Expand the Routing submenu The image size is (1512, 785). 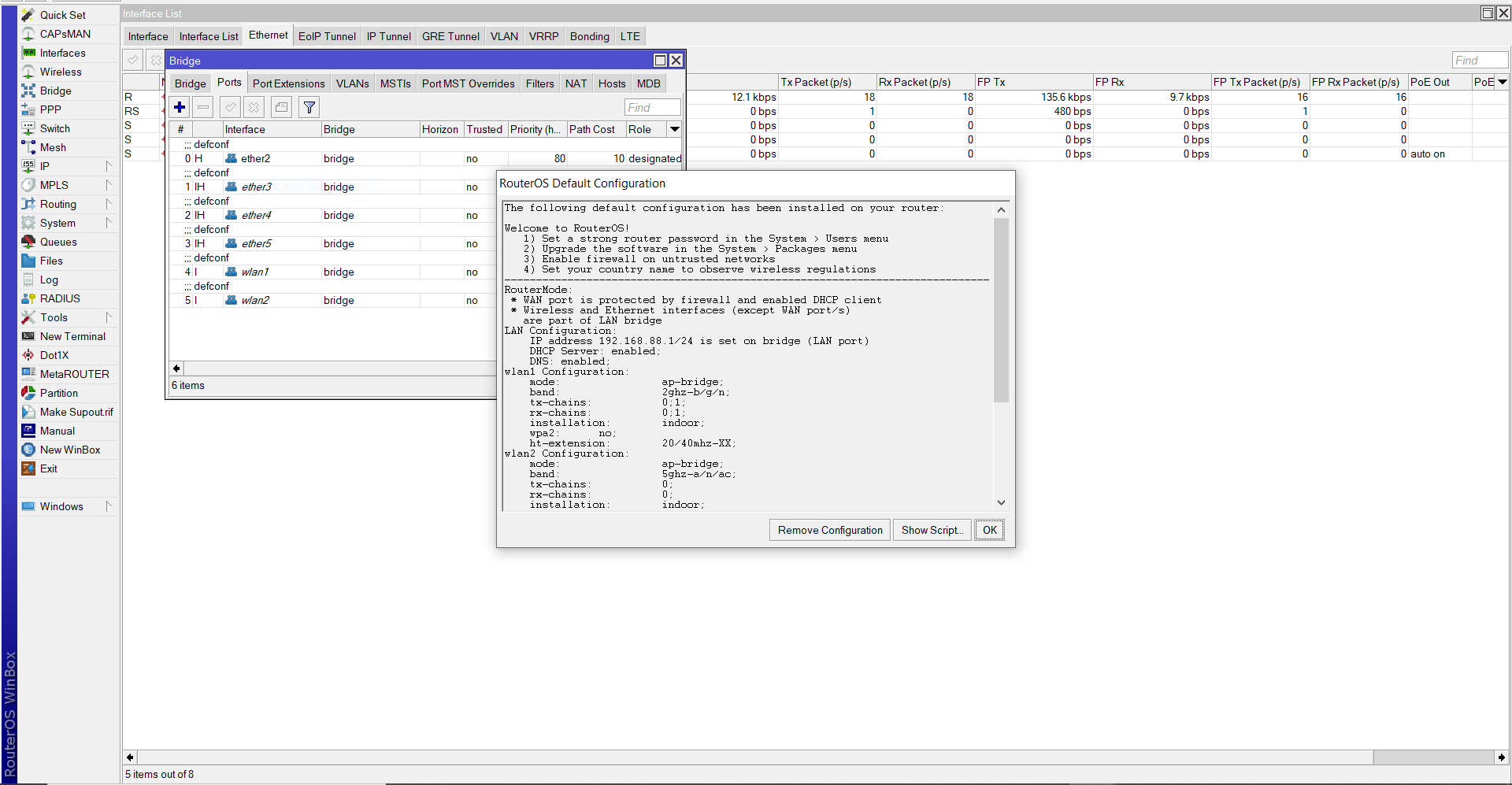tap(109, 204)
